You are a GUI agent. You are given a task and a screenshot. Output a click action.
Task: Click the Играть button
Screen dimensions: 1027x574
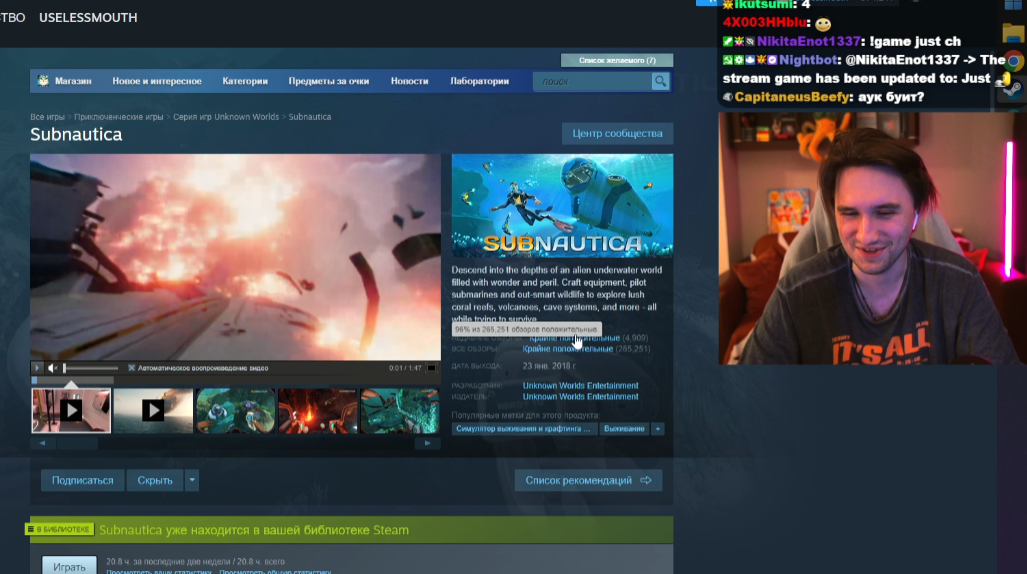69,565
